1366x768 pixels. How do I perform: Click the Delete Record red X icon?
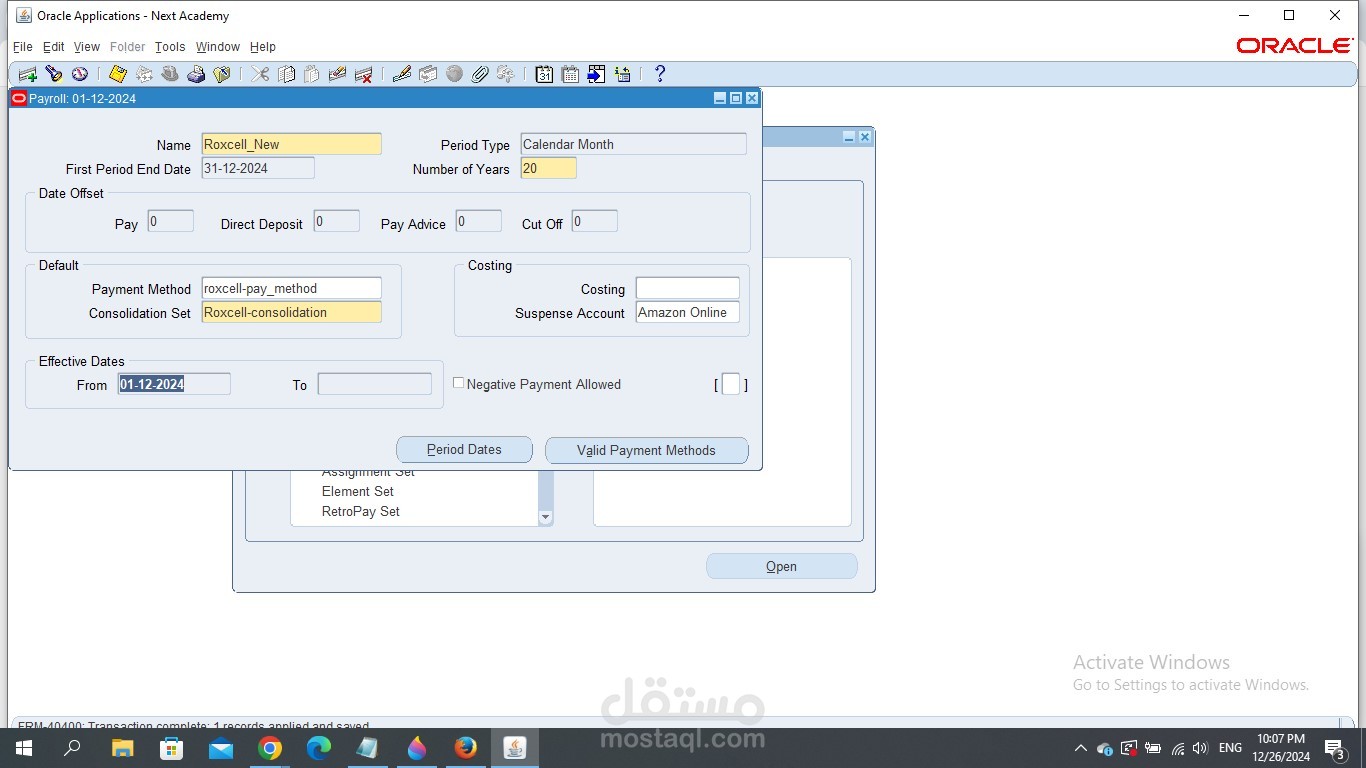(x=364, y=74)
